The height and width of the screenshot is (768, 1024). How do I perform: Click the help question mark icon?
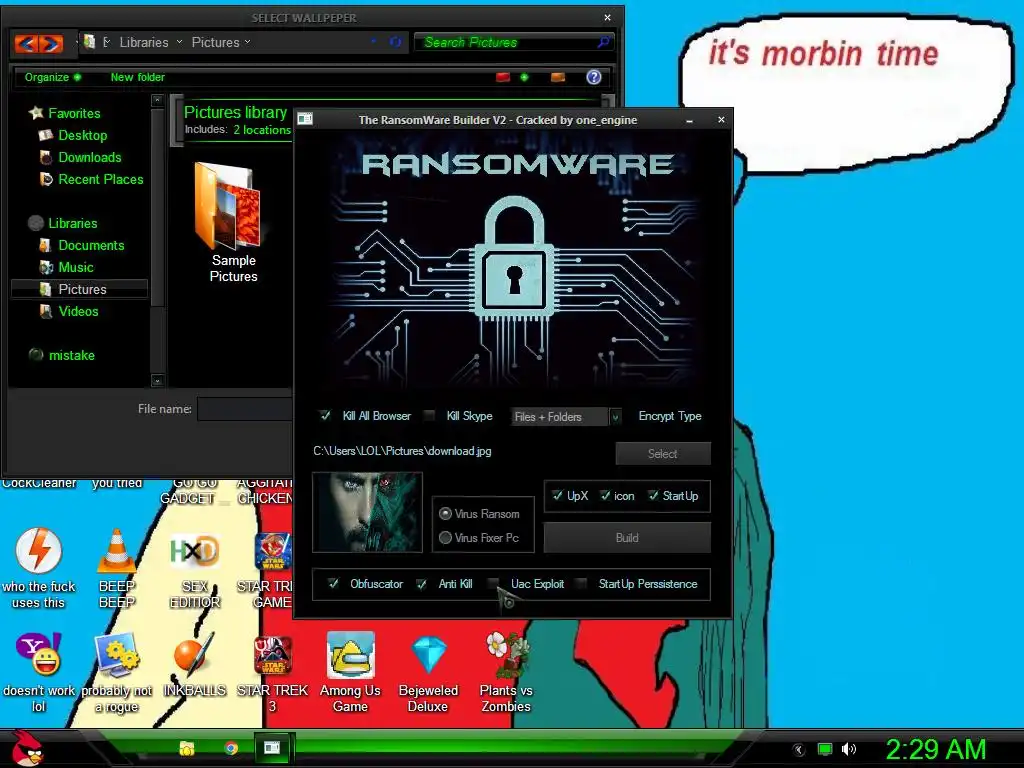[594, 77]
